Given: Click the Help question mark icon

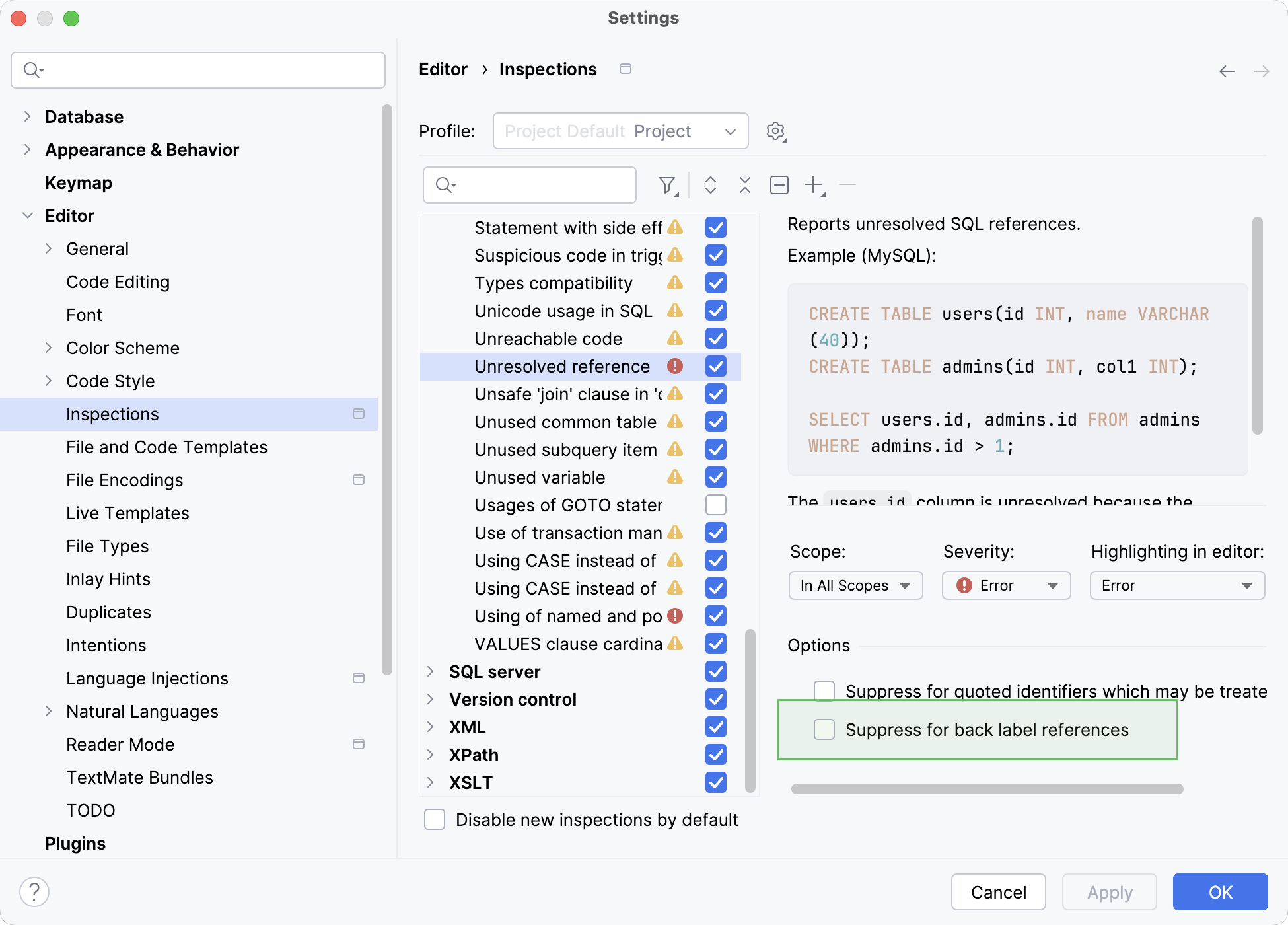Looking at the screenshot, I should pyautogui.click(x=34, y=891).
